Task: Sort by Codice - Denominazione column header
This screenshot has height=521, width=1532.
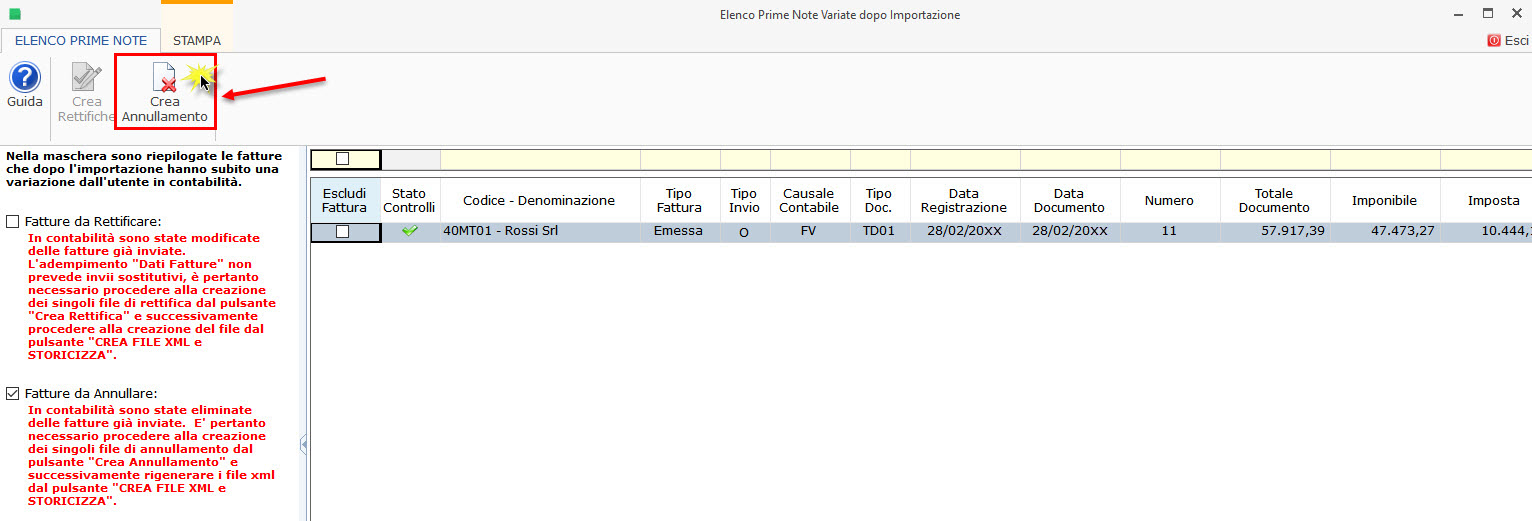Action: (540, 200)
